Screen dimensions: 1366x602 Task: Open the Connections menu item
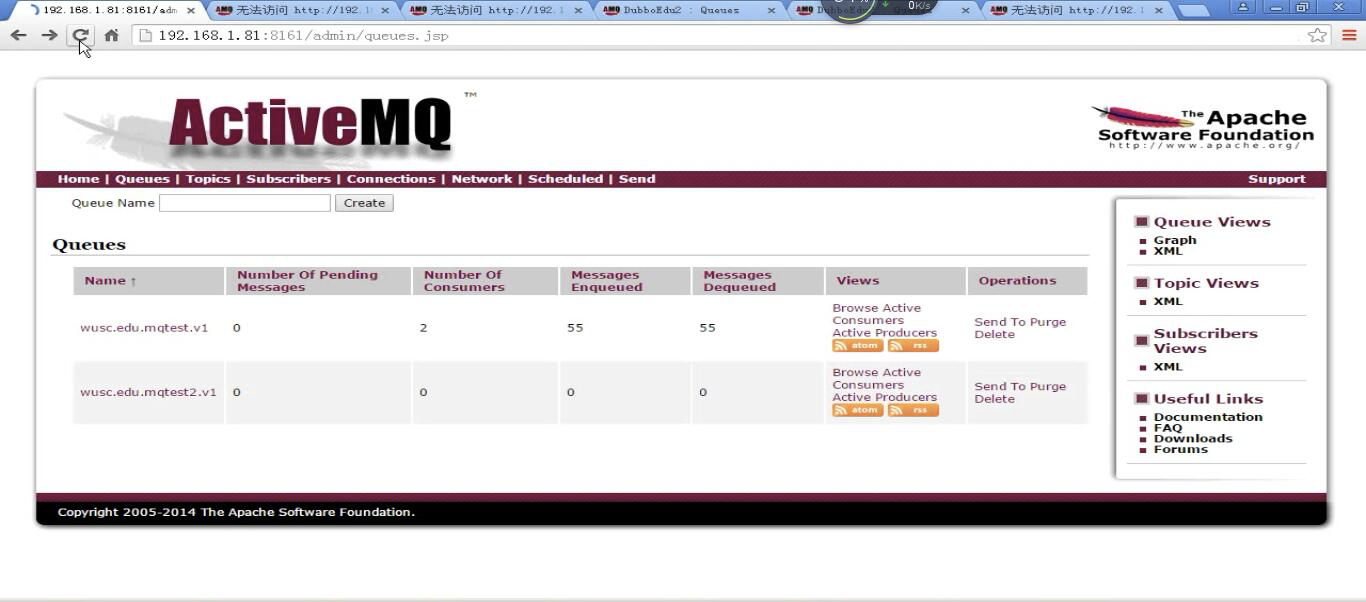coord(391,179)
